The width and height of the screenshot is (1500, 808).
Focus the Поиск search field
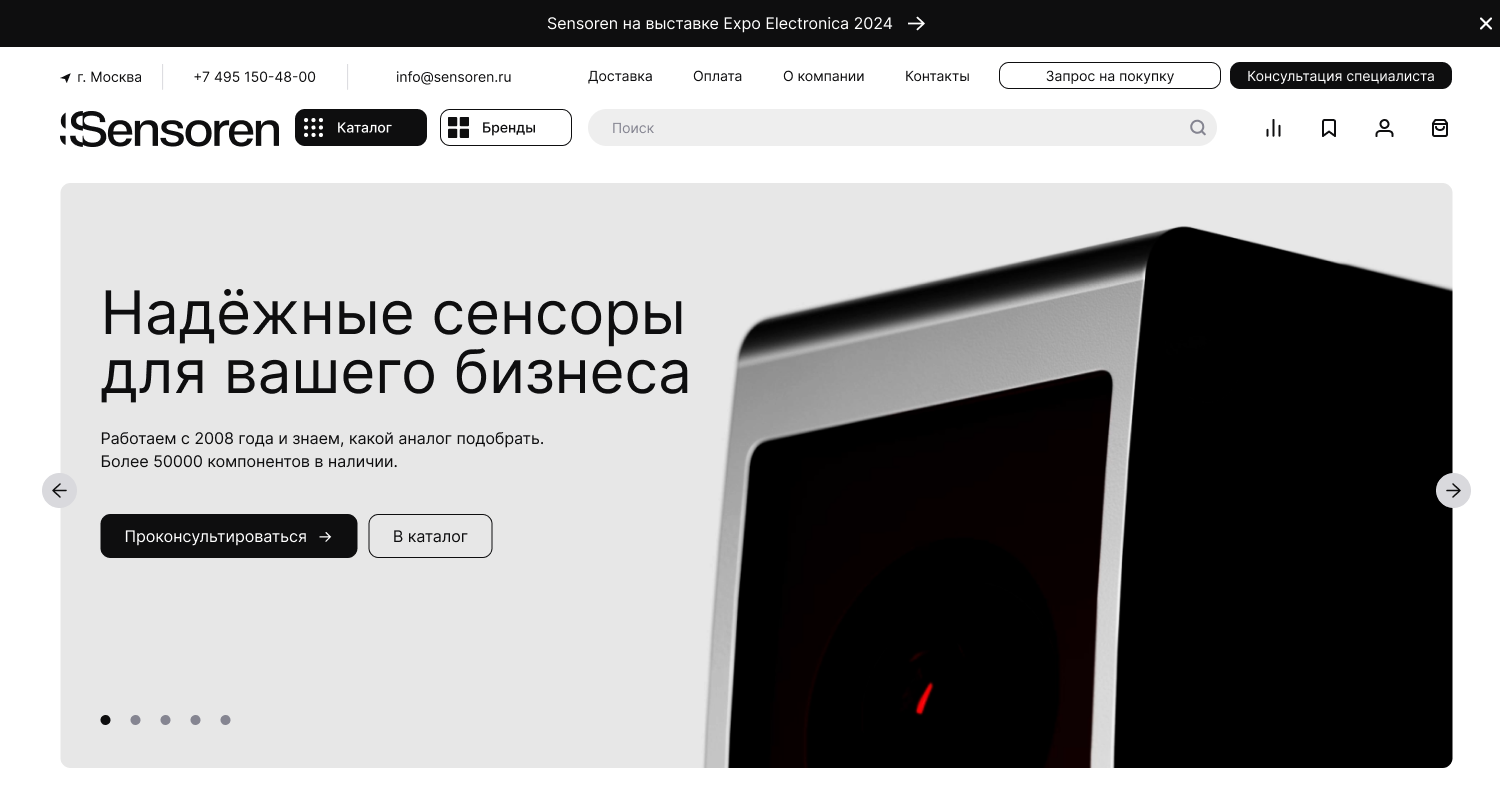(902, 128)
